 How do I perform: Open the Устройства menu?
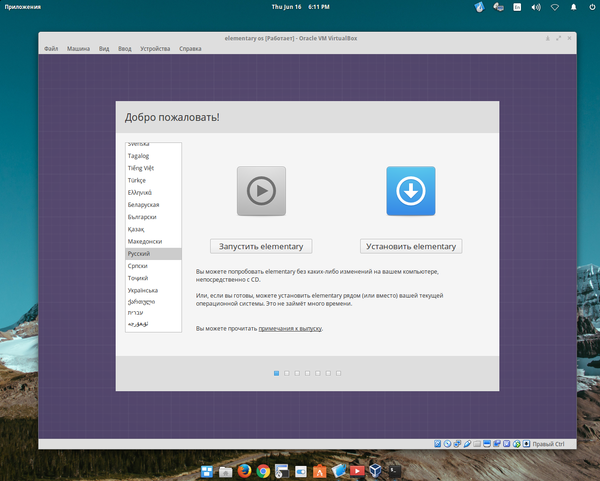(x=155, y=48)
